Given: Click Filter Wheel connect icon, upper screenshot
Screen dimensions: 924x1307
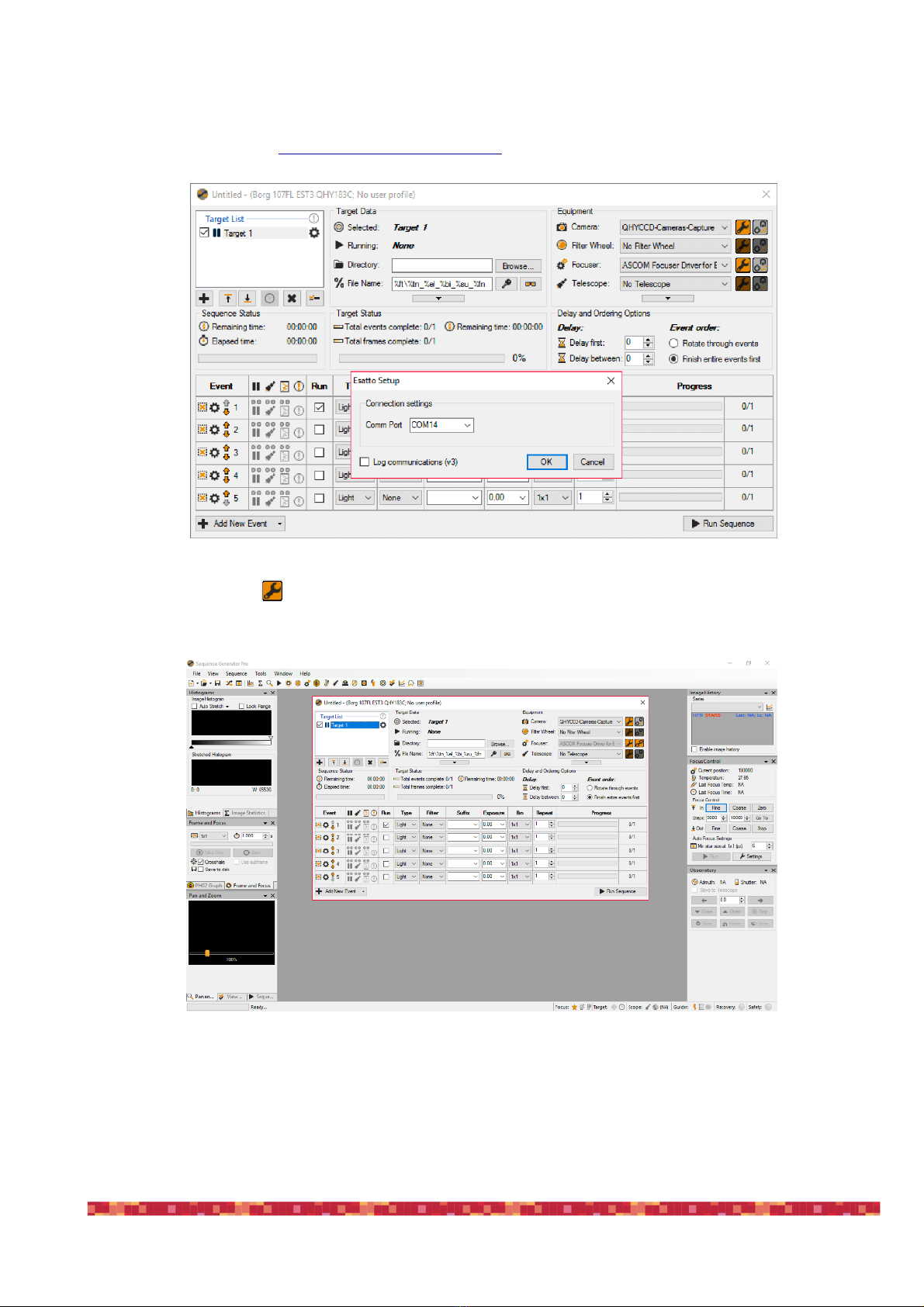Looking at the screenshot, I should tap(760, 246).
